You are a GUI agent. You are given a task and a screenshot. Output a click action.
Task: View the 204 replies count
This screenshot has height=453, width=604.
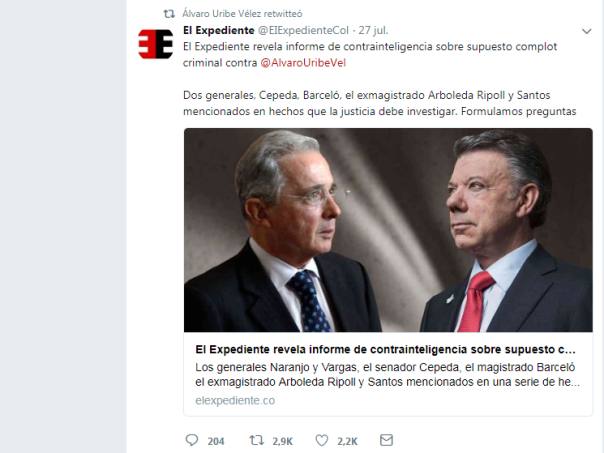(216, 441)
